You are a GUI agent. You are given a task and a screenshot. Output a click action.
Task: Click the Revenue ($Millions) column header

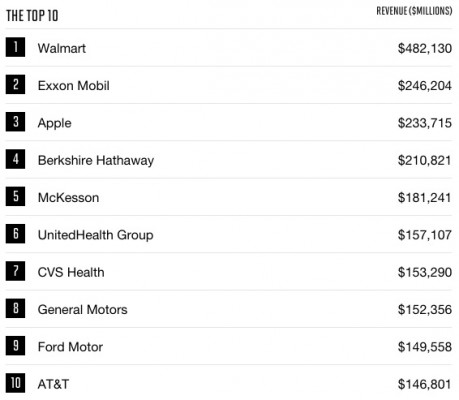point(414,11)
